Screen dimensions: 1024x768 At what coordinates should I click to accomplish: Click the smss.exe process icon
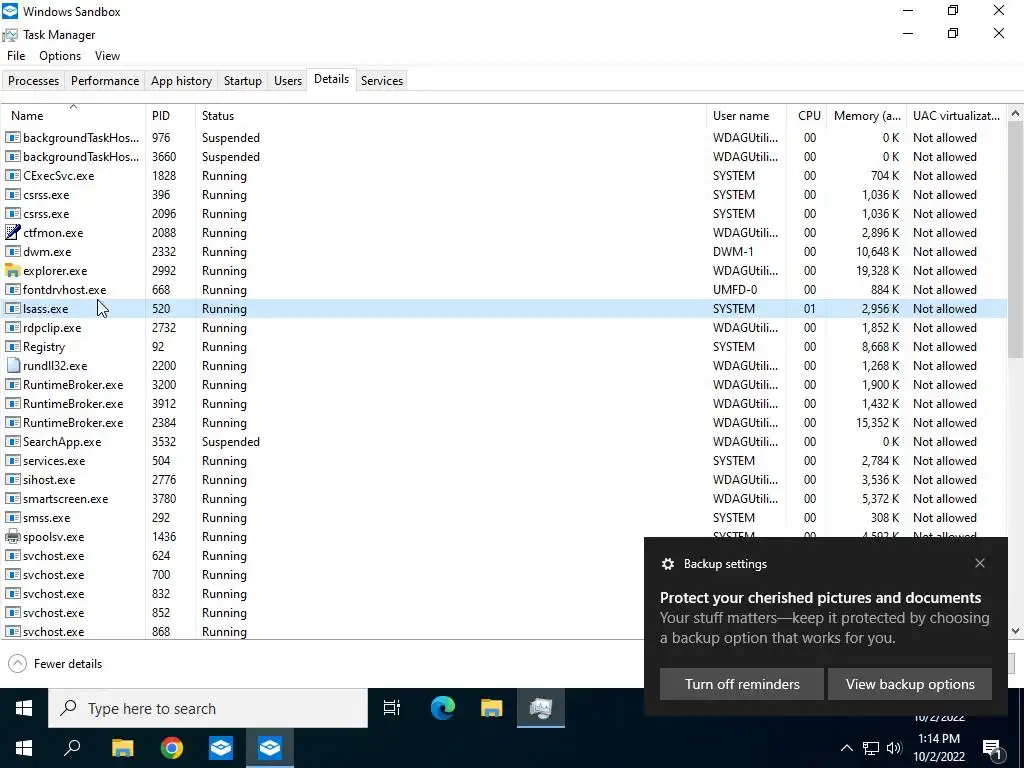[12, 518]
